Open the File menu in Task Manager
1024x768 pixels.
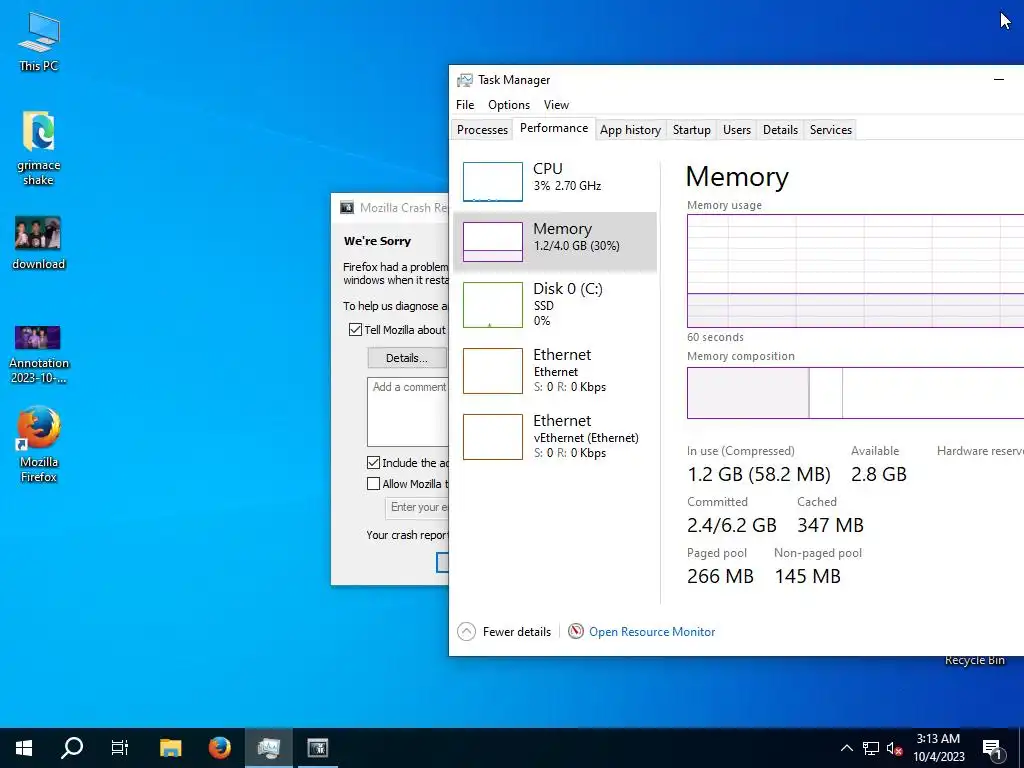click(x=465, y=104)
